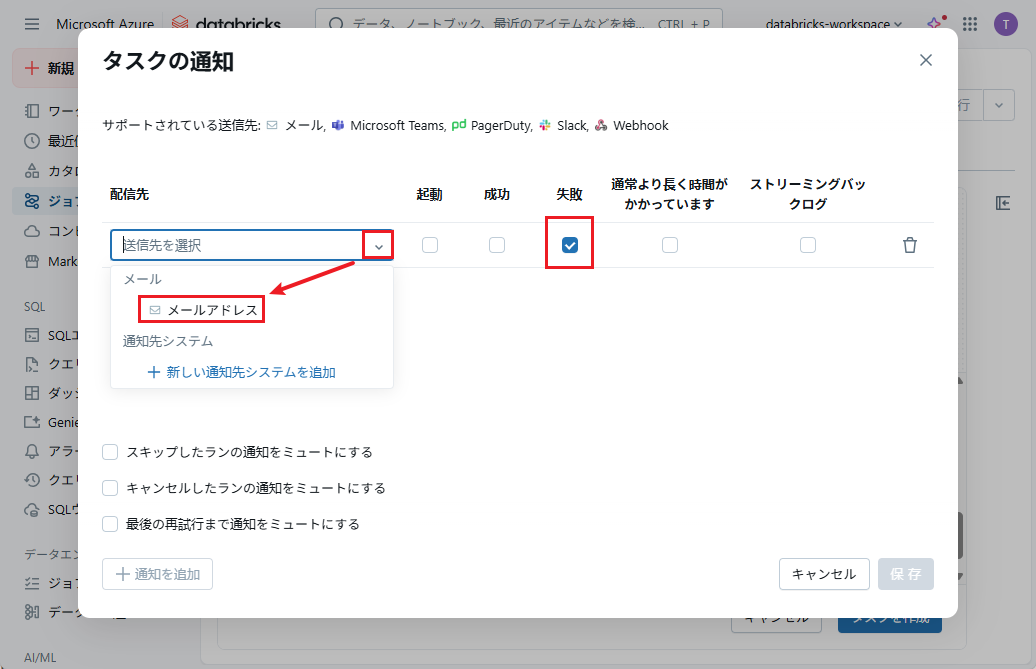
Task: Open the Queries sidebar icon
Action: pos(32,364)
